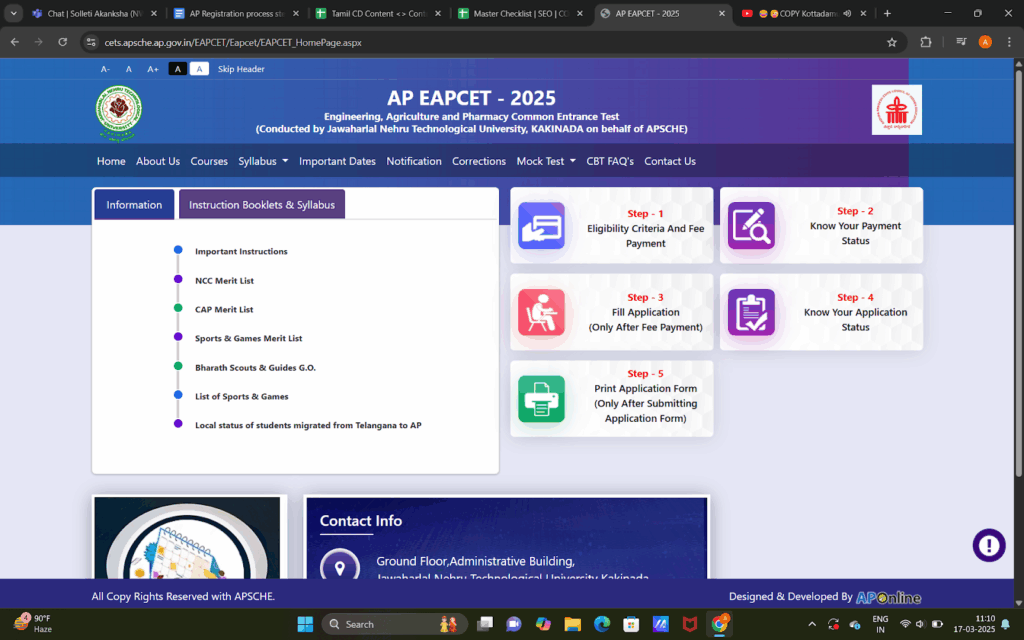Click the JNTU Kakinada university logo

pyautogui.click(x=118, y=112)
